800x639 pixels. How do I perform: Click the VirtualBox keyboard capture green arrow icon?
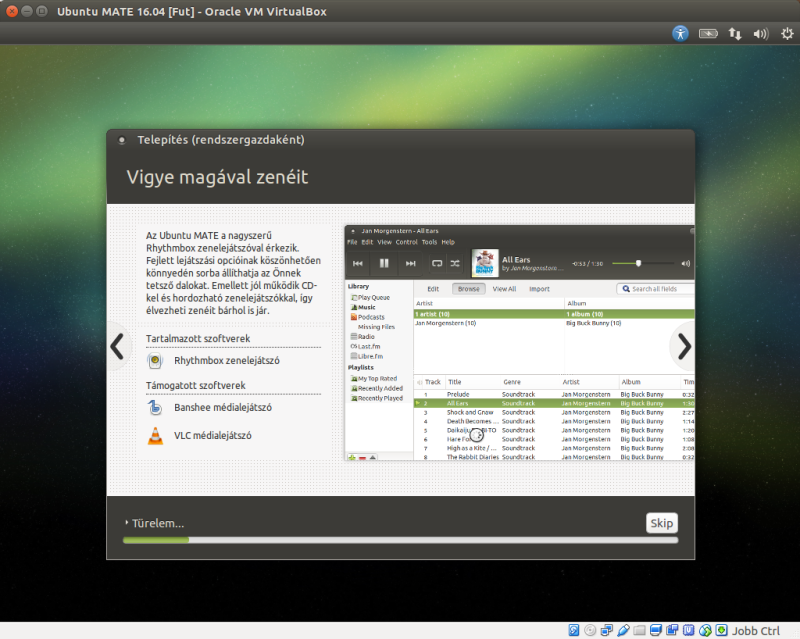pos(721,630)
